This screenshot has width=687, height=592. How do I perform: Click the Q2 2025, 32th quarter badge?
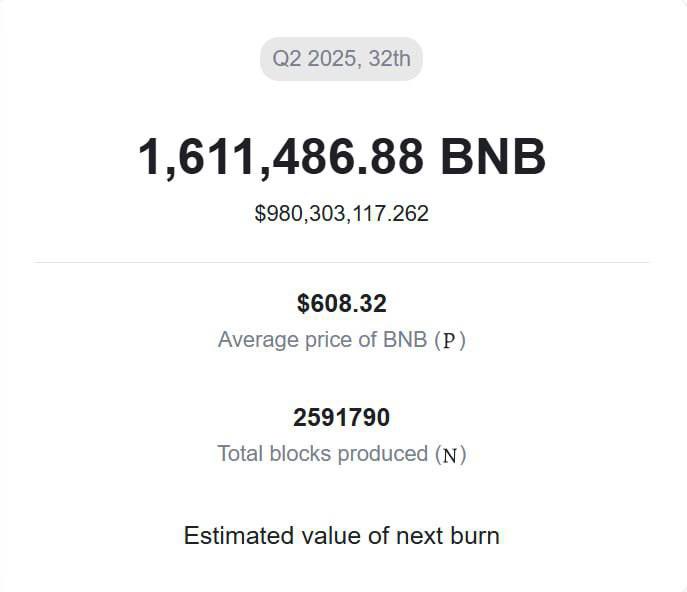pos(341,59)
